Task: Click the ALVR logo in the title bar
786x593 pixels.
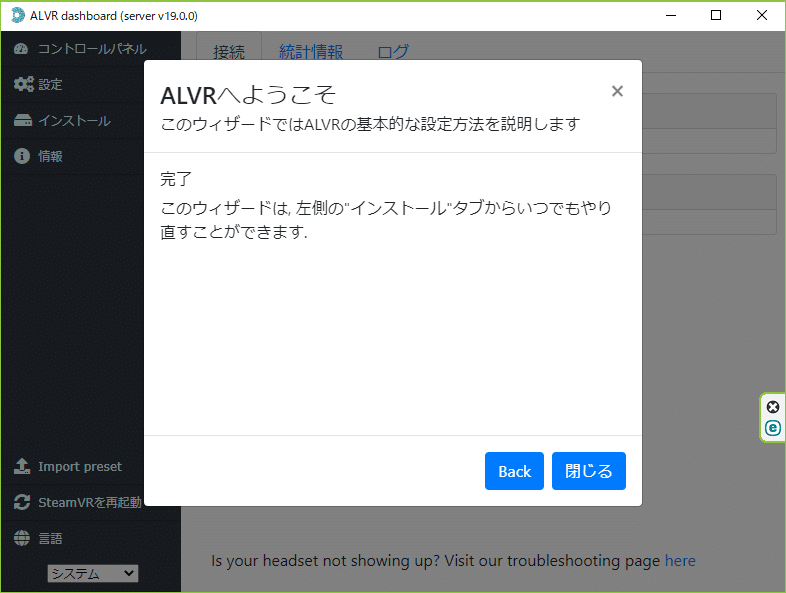Action: (x=18, y=16)
